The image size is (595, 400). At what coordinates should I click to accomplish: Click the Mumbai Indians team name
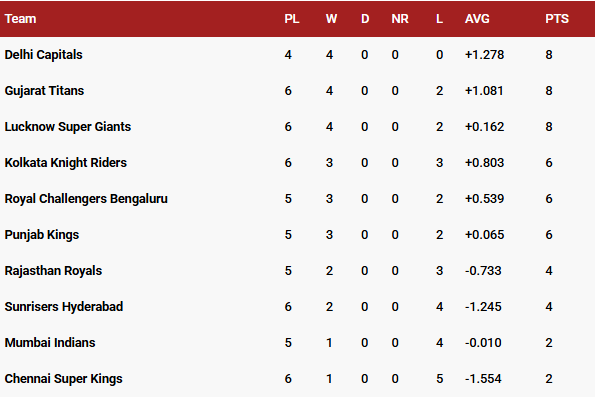coord(50,343)
